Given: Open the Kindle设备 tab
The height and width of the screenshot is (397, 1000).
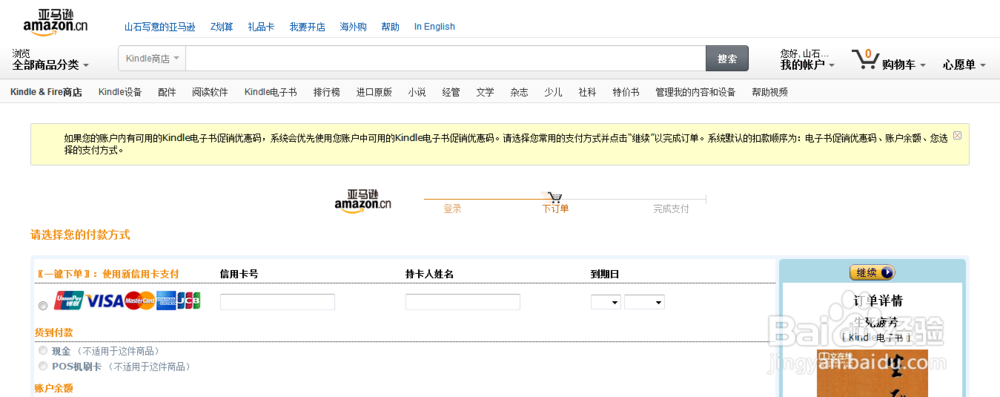Looking at the screenshot, I should point(120,92).
